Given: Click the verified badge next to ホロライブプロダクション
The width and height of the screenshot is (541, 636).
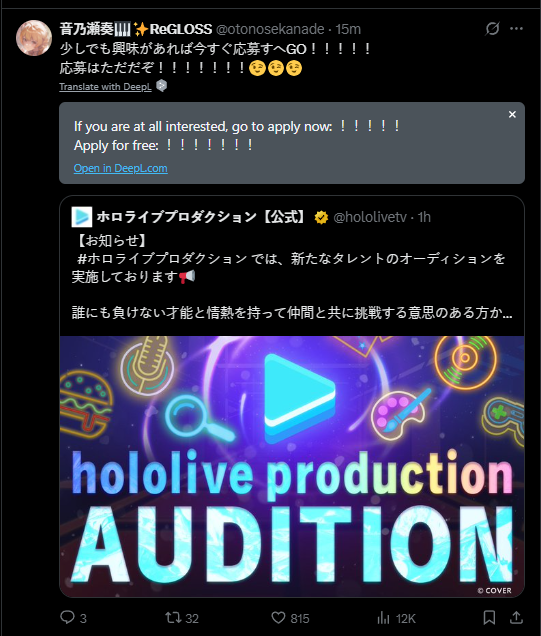Looking at the screenshot, I should (321, 217).
